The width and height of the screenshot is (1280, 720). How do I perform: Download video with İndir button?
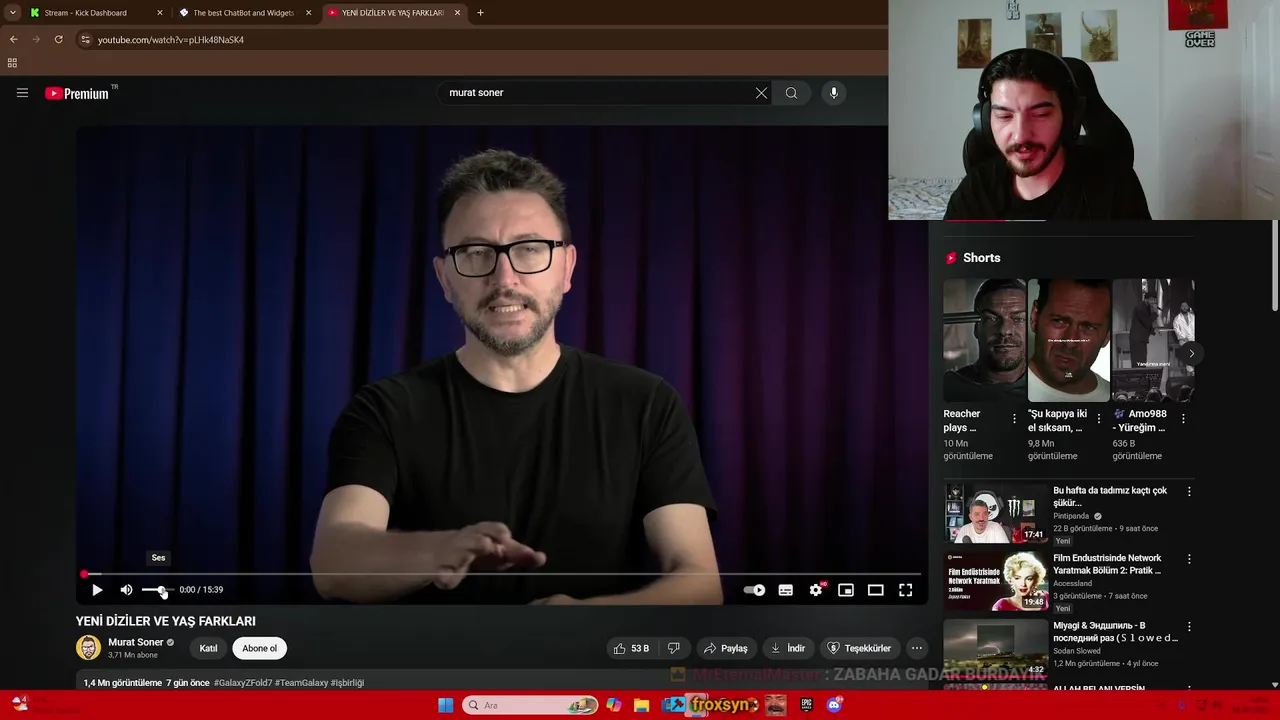pyautogui.click(x=787, y=648)
